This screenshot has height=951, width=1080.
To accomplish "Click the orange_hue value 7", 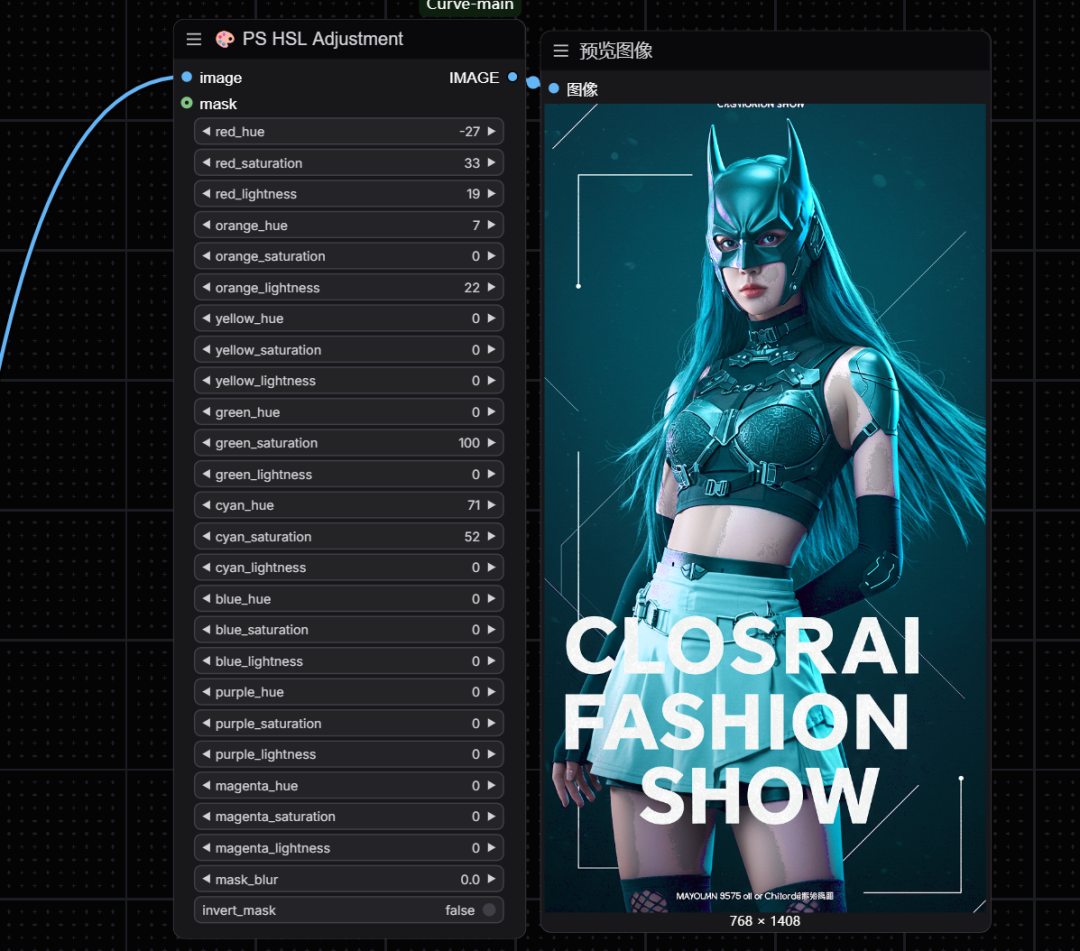I will pos(476,225).
